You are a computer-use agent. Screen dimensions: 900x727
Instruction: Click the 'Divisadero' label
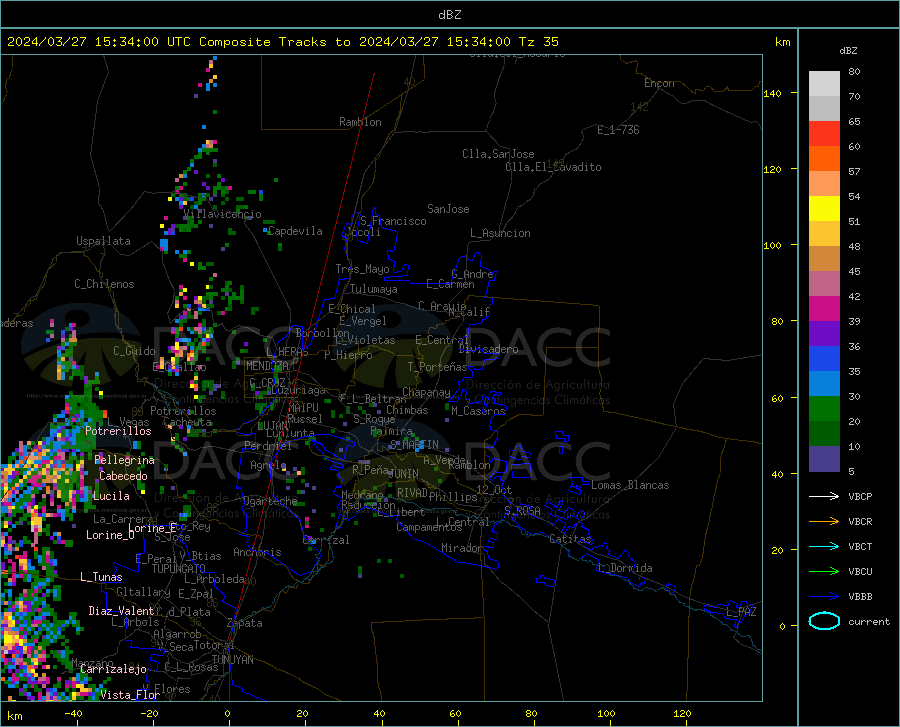pyautogui.click(x=488, y=349)
